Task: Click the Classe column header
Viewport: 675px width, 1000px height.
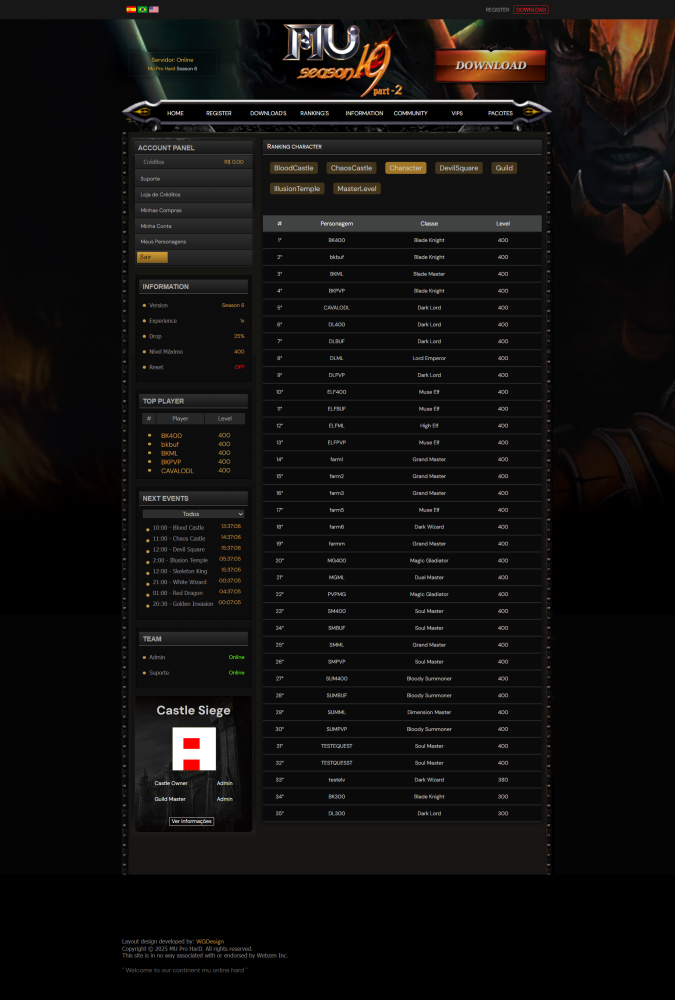Action: tap(429, 224)
